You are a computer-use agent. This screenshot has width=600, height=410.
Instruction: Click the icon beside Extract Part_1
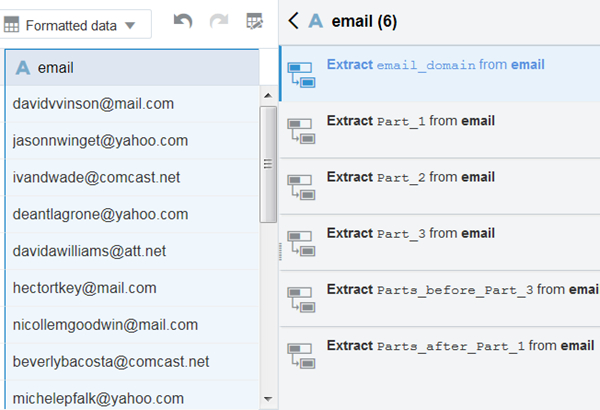301,128
